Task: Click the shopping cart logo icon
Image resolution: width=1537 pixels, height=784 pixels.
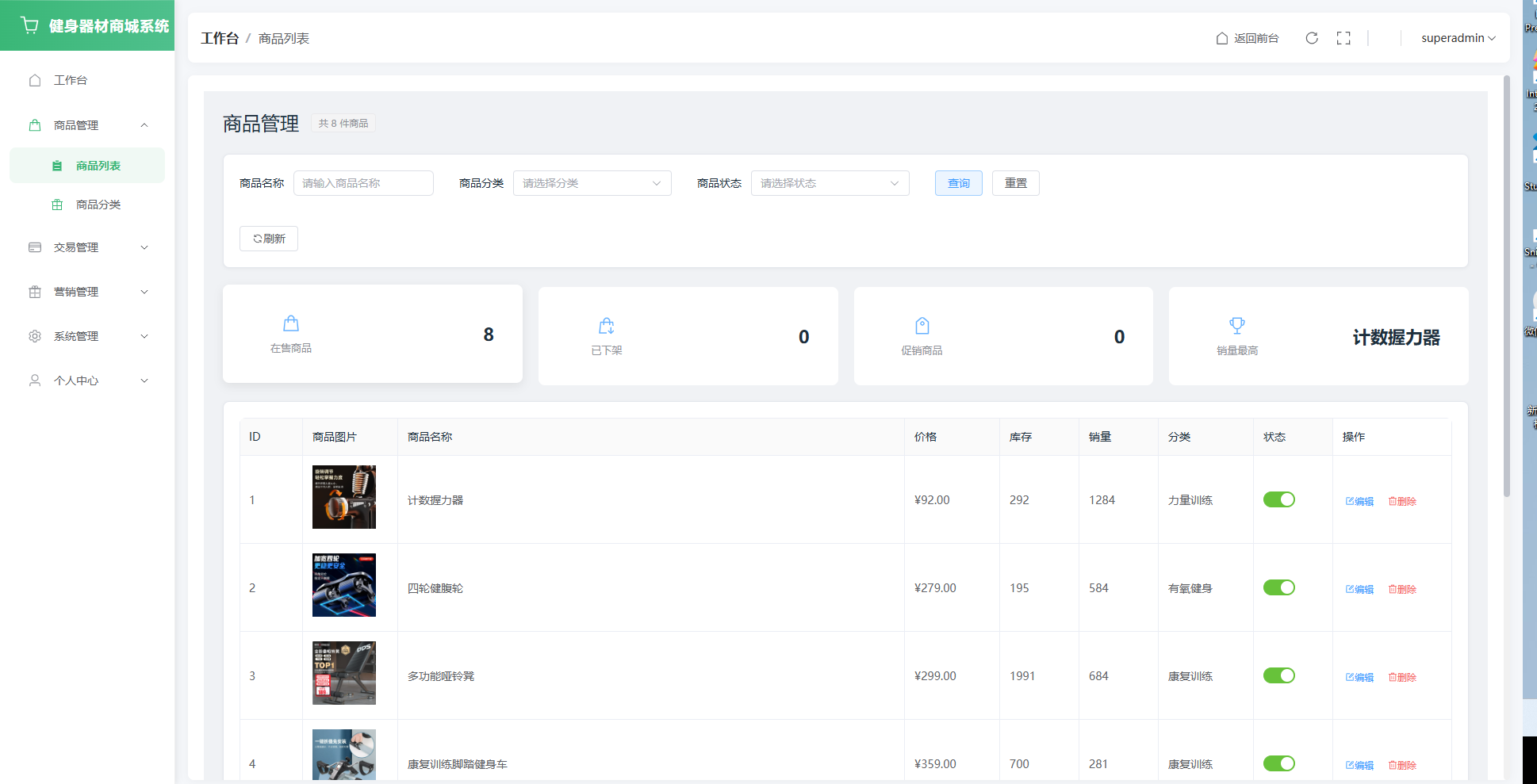Action: 30,25
